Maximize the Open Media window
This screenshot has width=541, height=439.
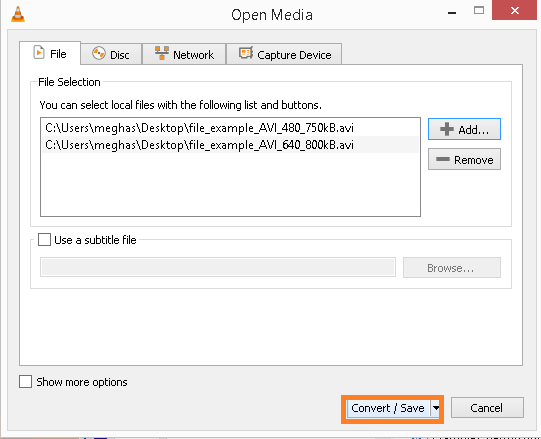pos(479,11)
